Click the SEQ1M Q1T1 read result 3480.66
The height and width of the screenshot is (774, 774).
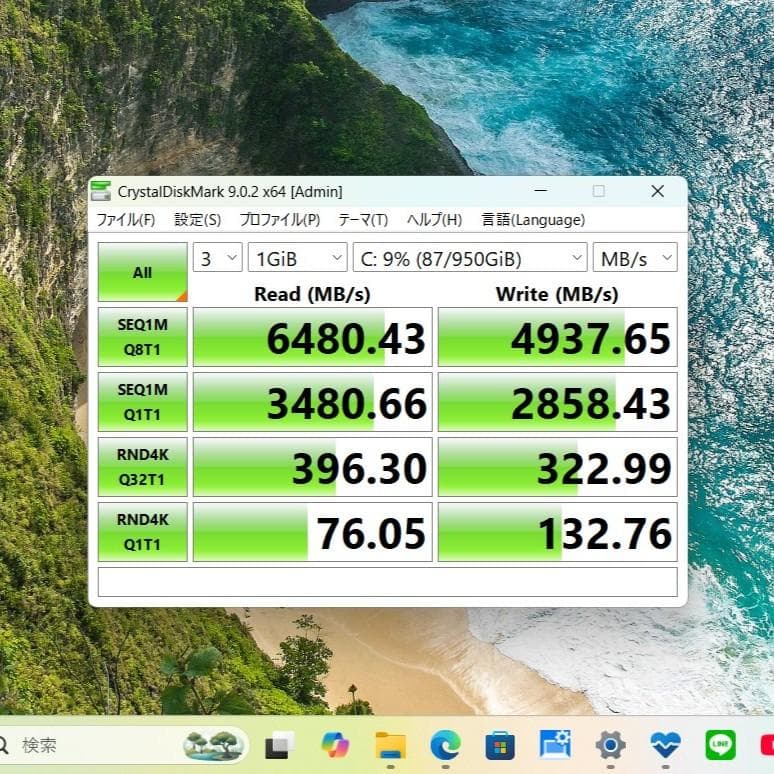pos(312,402)
